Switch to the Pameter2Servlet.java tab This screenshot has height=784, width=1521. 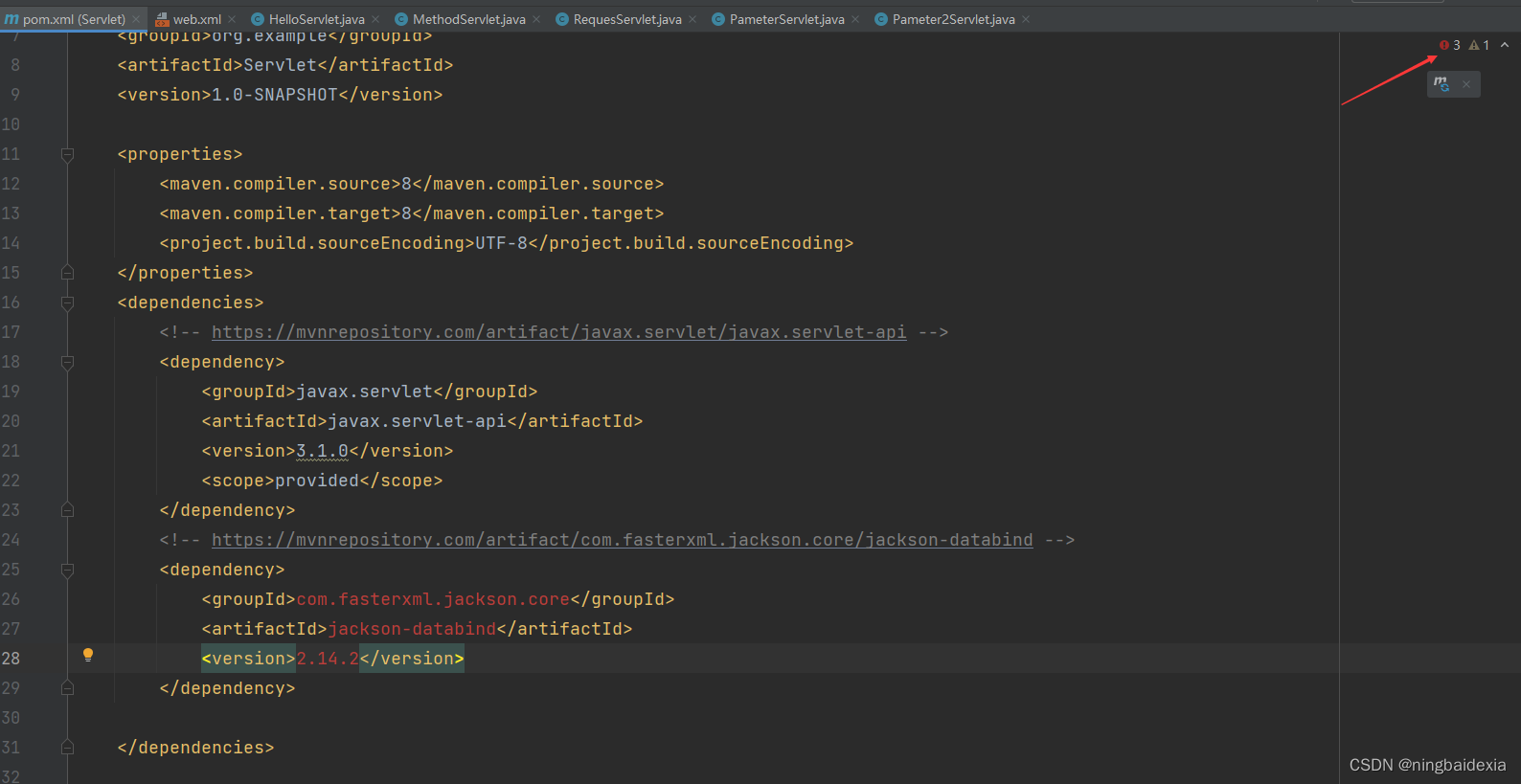coord(953,19)
